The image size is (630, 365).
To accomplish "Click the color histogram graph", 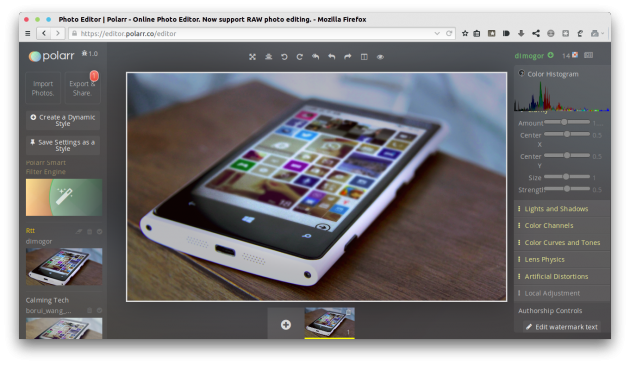I will tap(562, 96).
